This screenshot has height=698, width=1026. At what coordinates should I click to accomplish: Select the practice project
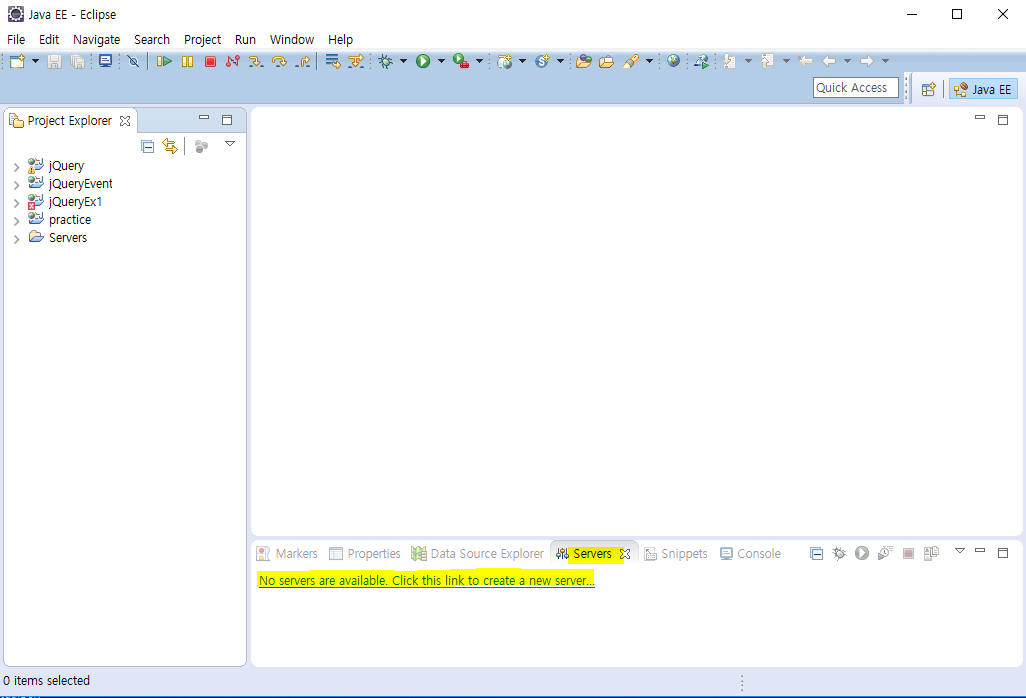[x=69, y=219]
